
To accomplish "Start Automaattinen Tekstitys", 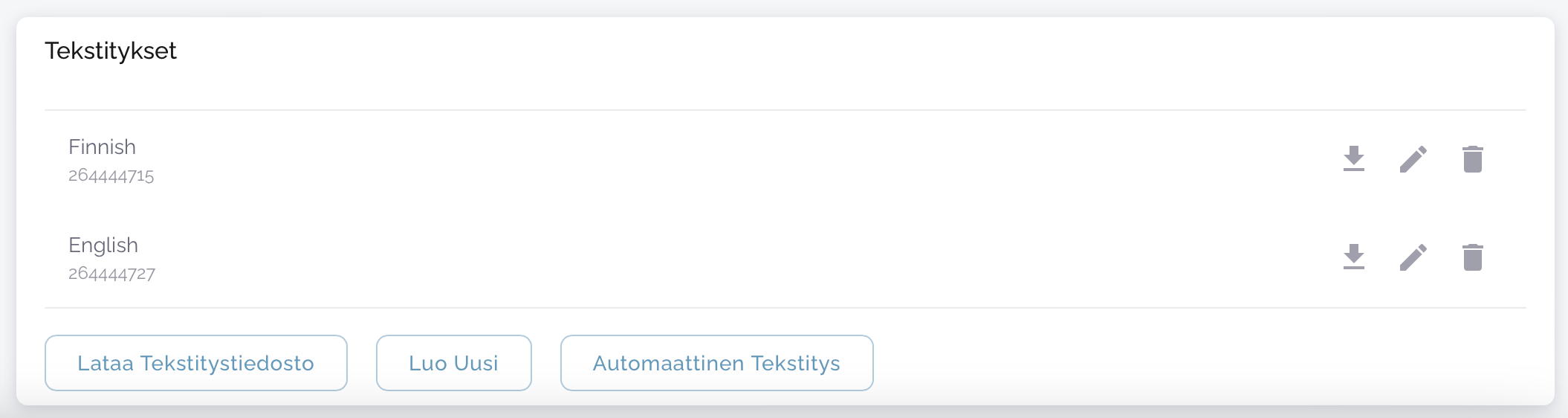I will (716, 363).
